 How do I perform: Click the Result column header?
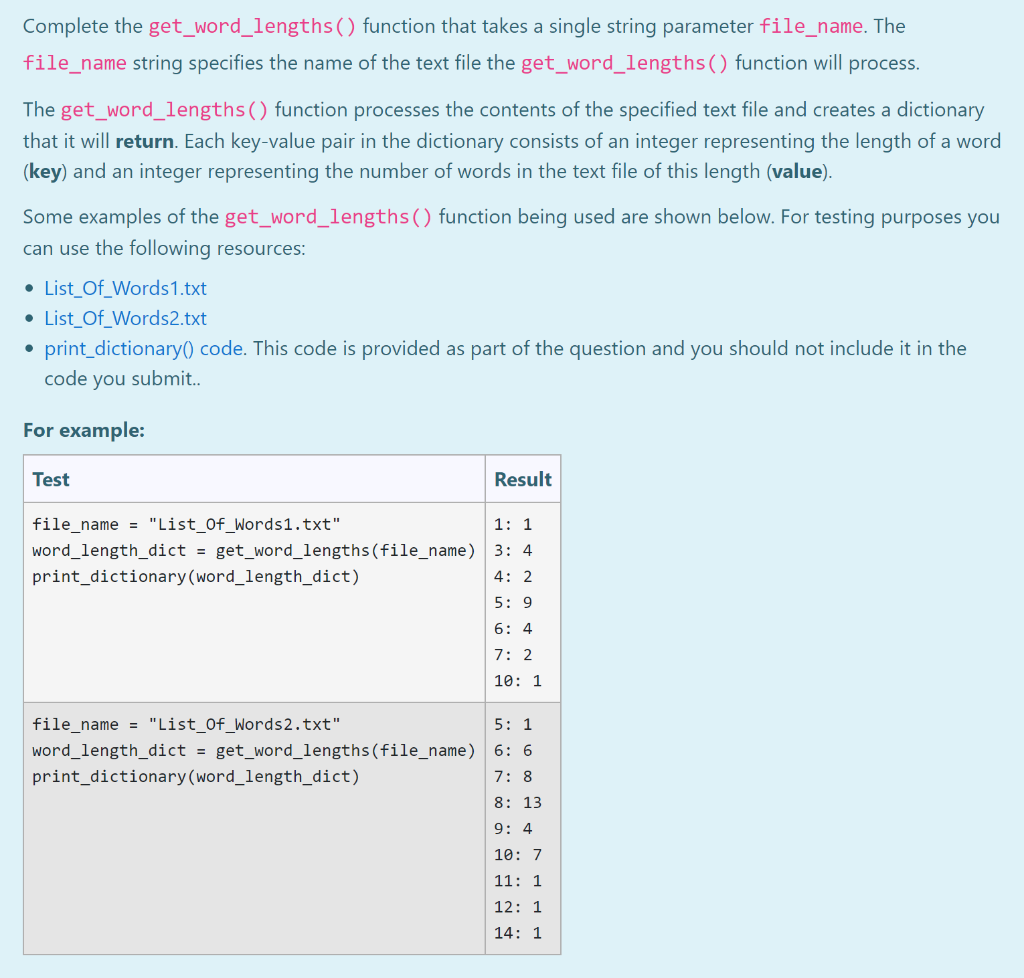522,479
